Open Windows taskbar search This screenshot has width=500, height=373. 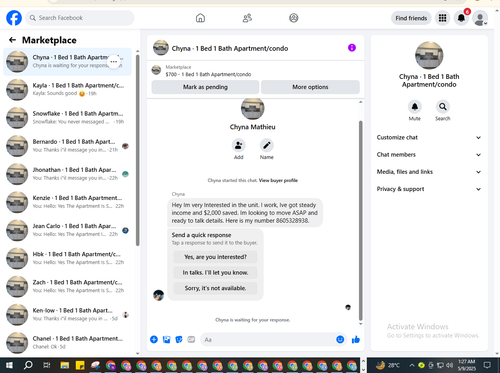point(28,365)
